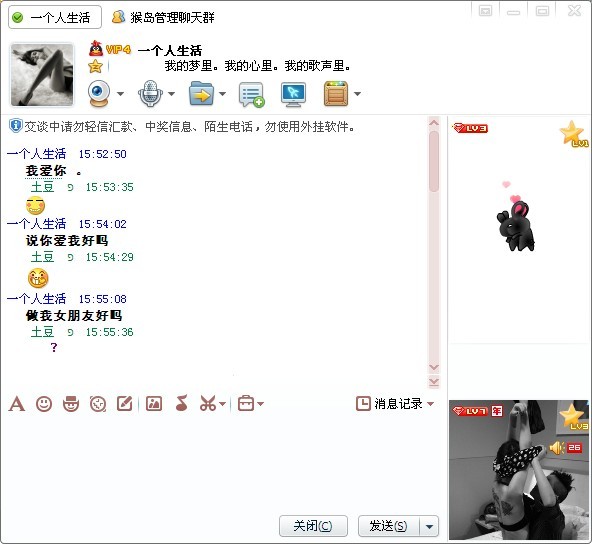Click the music note share icon
Viewport: 592px width, 544px height.
coord(182,403)
